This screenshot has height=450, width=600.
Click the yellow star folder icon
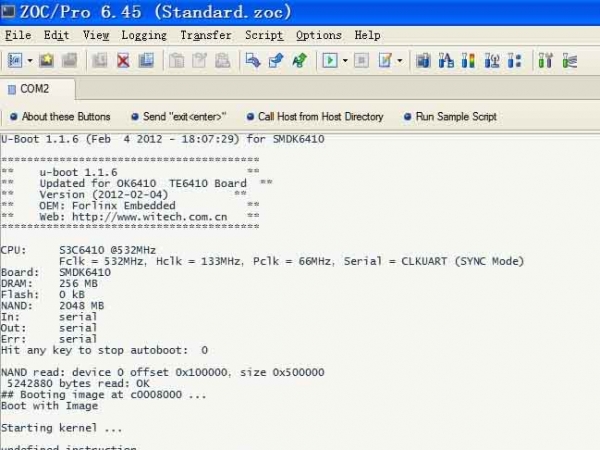[47, 60]
